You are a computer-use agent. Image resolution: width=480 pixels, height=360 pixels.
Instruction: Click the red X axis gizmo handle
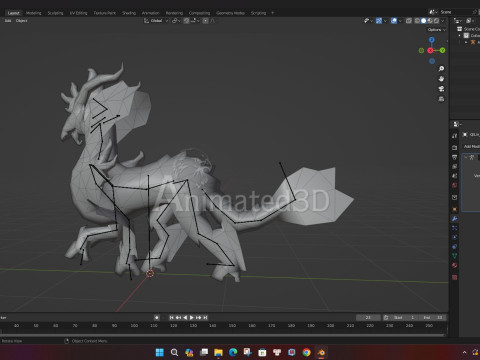pos(430,50)
